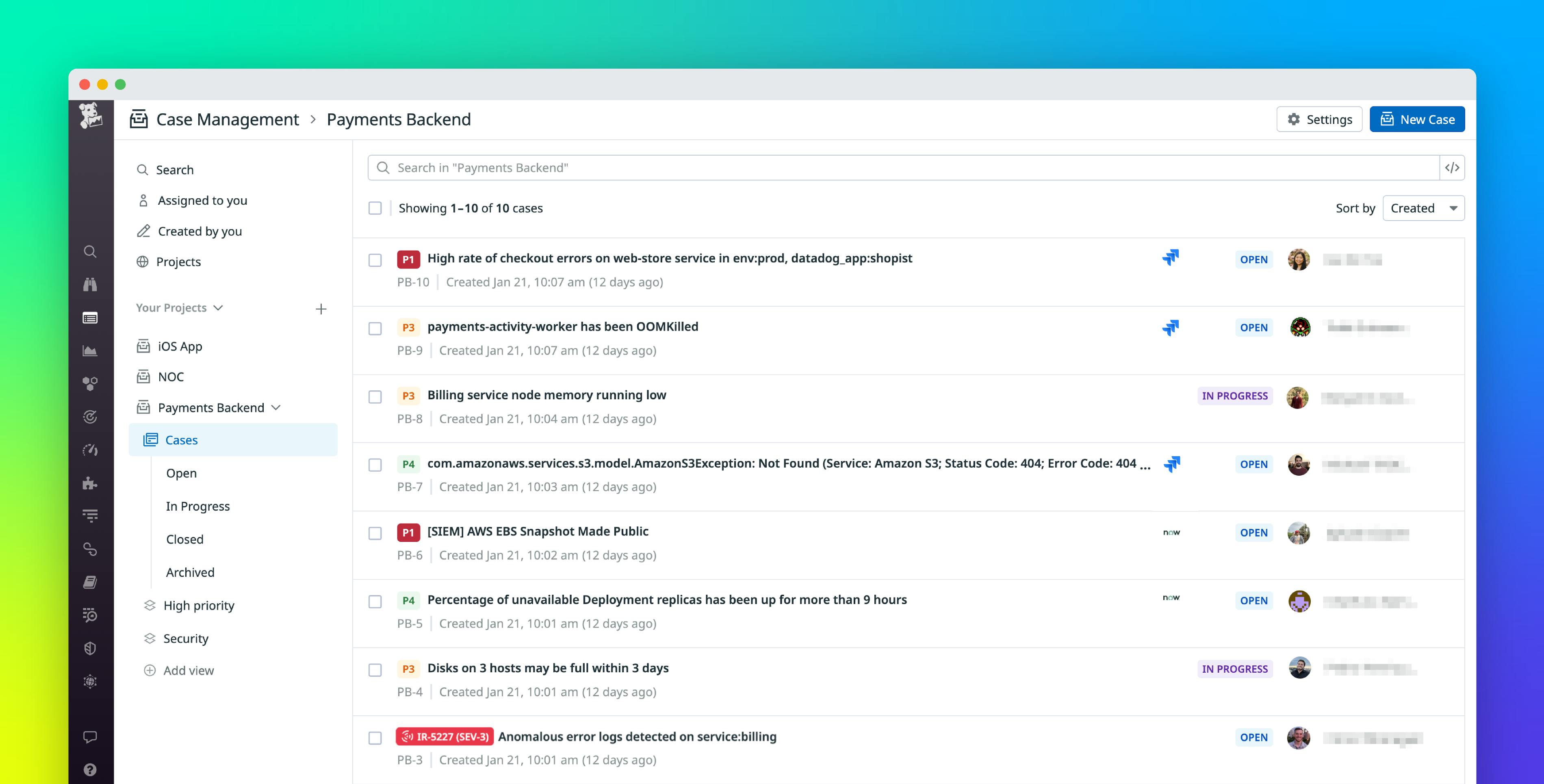Click the New Case button
1544x784 pixels.
1417,119
